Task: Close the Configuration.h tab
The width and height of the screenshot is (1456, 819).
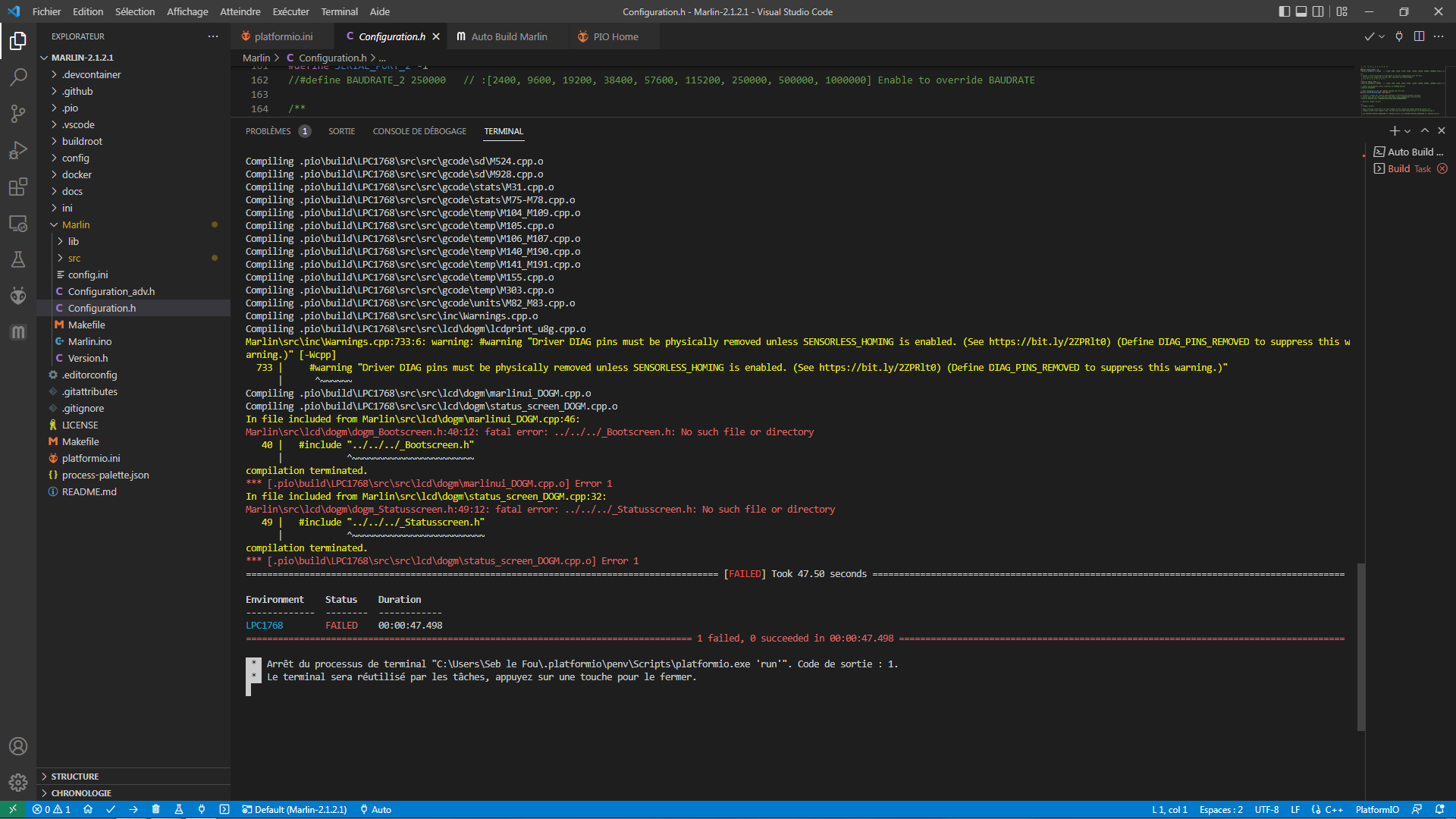Action: [x=436, y=36]
